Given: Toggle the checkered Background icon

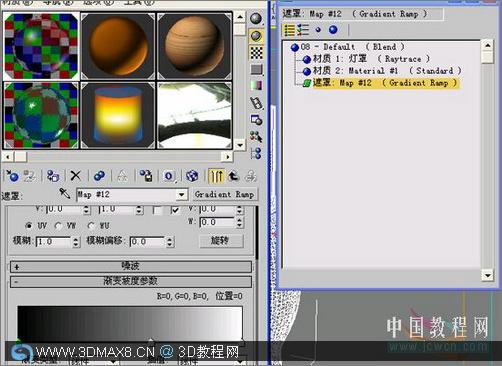Looking at the screenshot, I should point(256,53).
